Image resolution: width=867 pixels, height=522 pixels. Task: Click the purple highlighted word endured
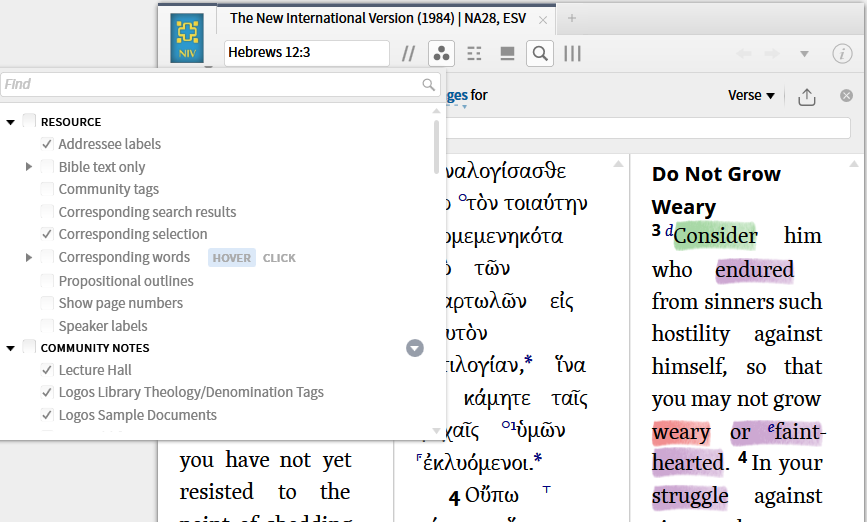coord(754,269)
